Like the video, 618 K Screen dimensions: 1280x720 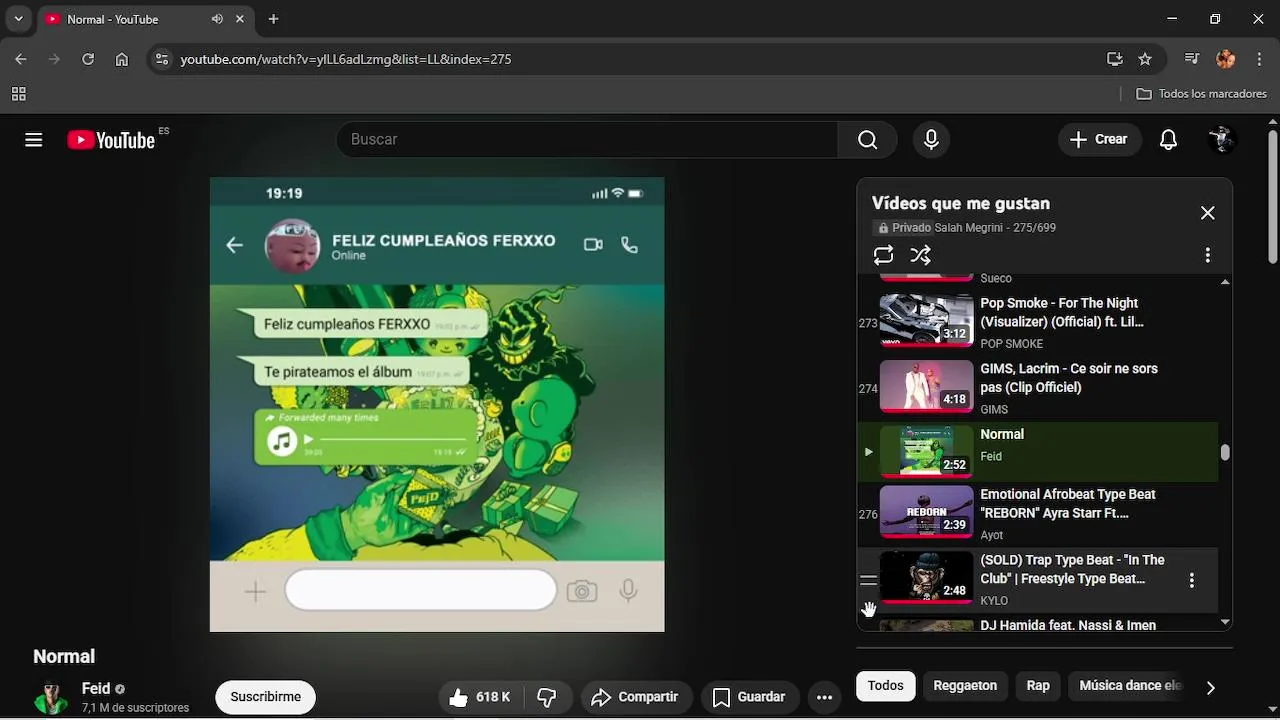[x=480, y=697]
